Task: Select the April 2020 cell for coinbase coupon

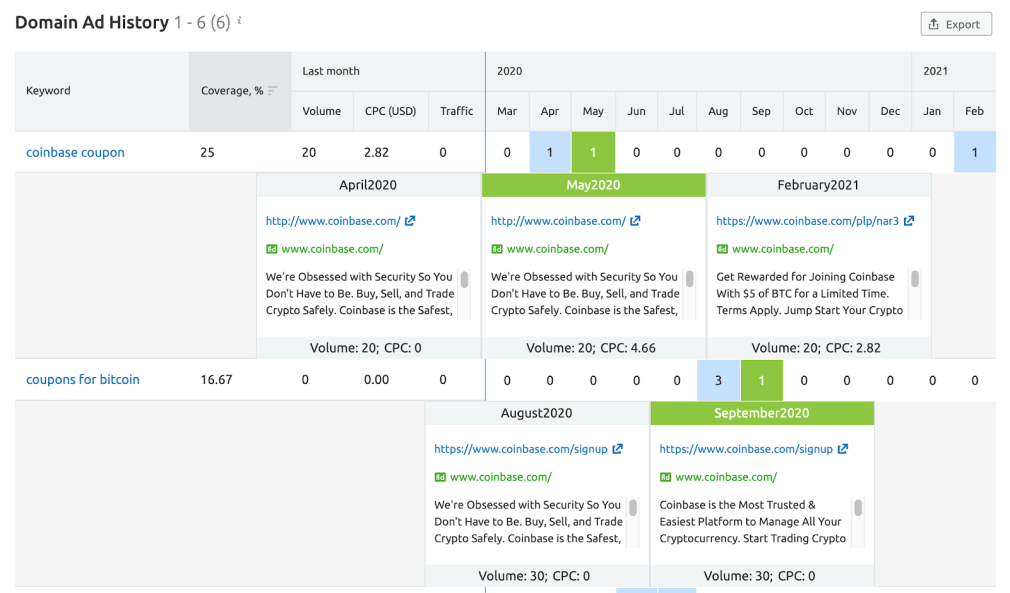Action: tap(550, 152)
